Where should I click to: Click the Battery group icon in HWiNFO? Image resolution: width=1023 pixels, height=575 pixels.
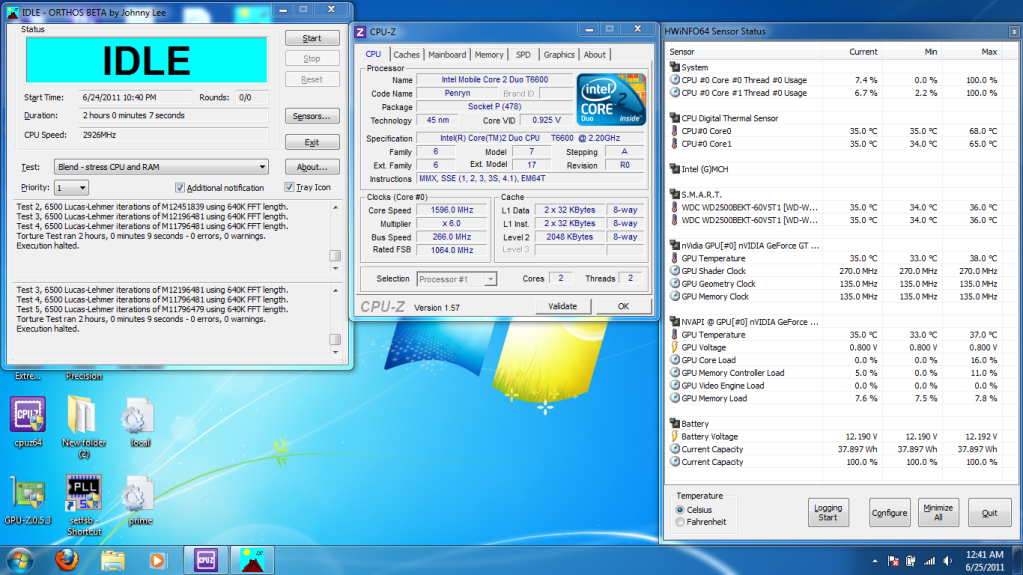pyautogui.click(x=675, y=424)
